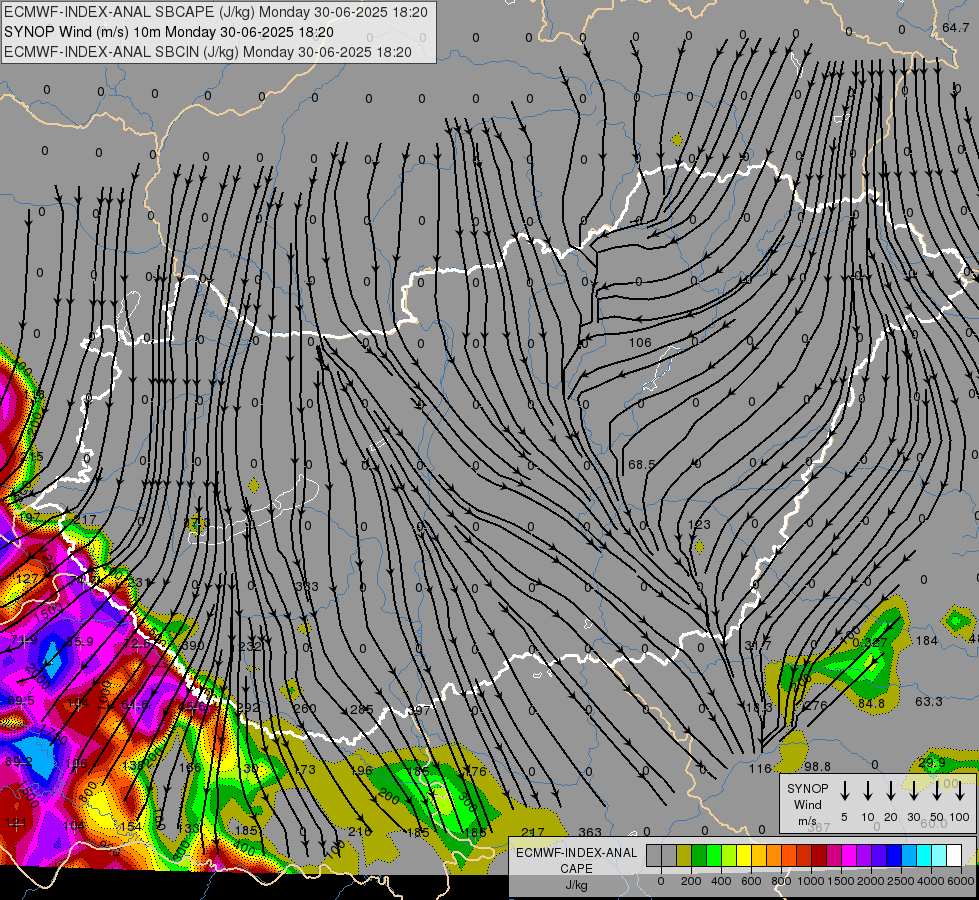Click the 10 m/s wind arrow in legend

coord(867,791)
